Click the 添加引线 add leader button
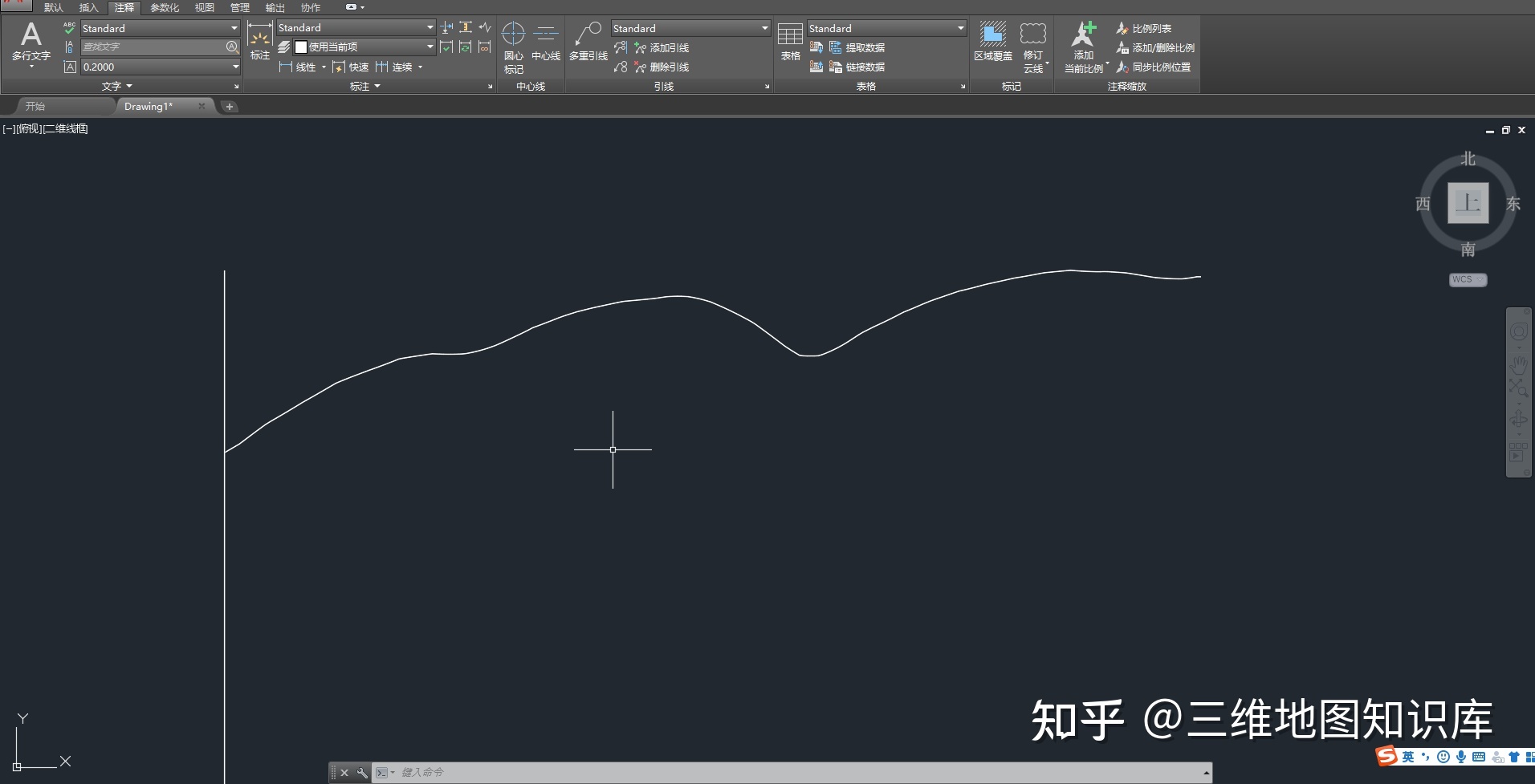1535x784 pixels. [662, 48]
